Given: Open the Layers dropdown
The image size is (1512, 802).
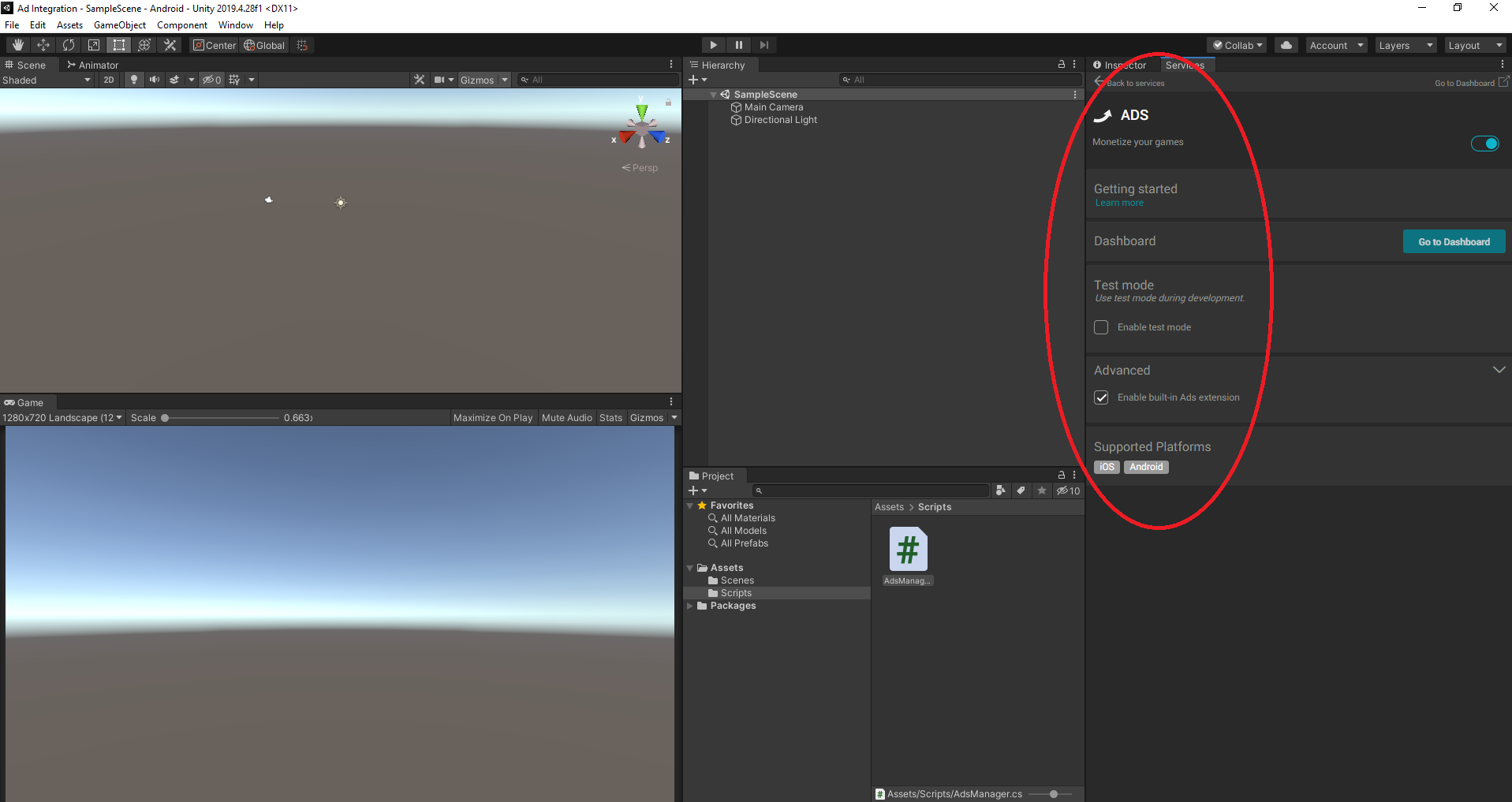Looking at the screenshot, I should (1406, 45).
